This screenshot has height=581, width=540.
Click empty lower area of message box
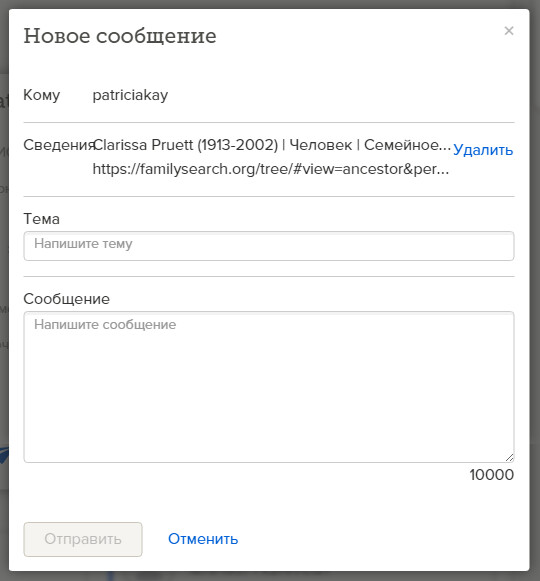tap(269, 415)
